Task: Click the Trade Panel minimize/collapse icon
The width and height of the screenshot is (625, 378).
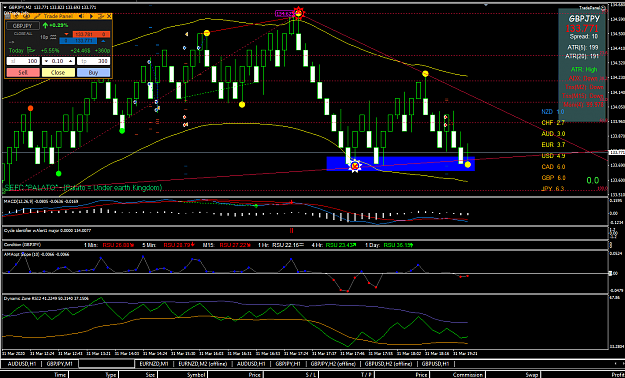Action: 101,16
